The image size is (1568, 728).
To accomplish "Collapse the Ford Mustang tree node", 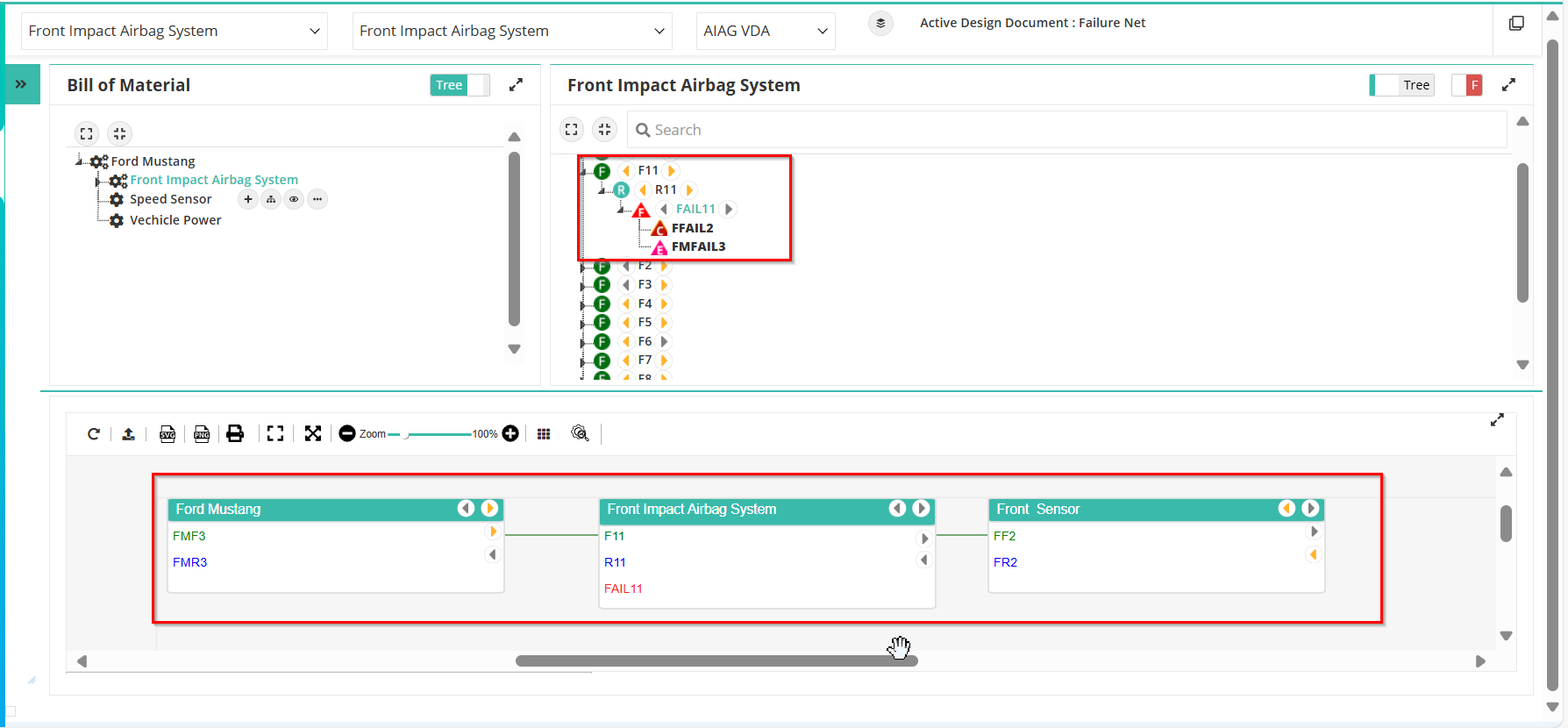I will tap(80, 161).
